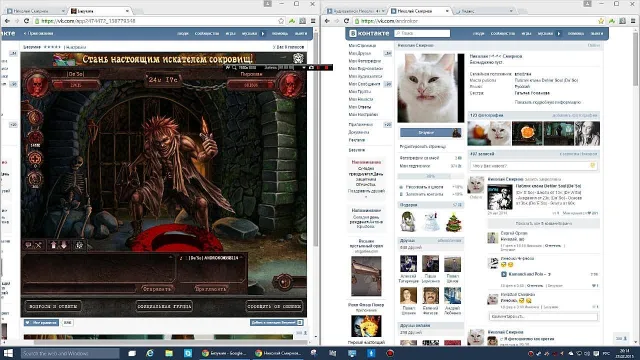Expand the VK music player arrow in header

(559, 33)
